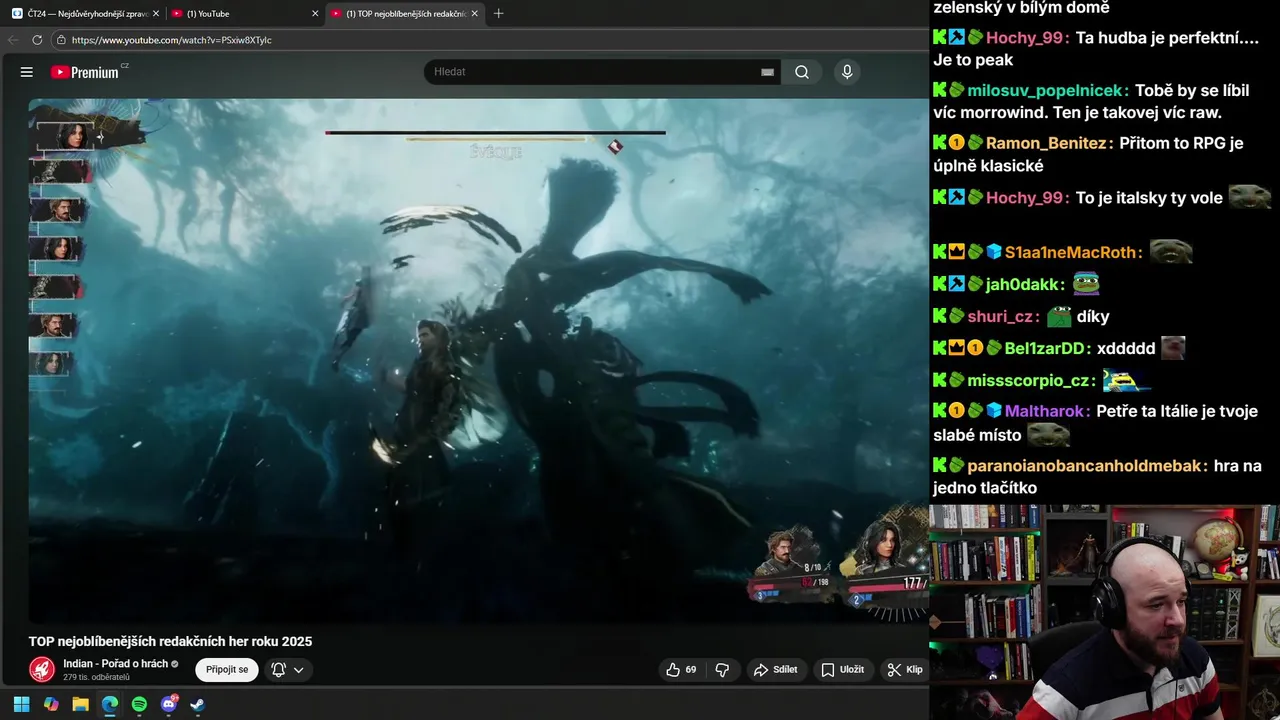Open the YouTube guide hamburger menu
Screen dimensions: 1280x720
27,72
